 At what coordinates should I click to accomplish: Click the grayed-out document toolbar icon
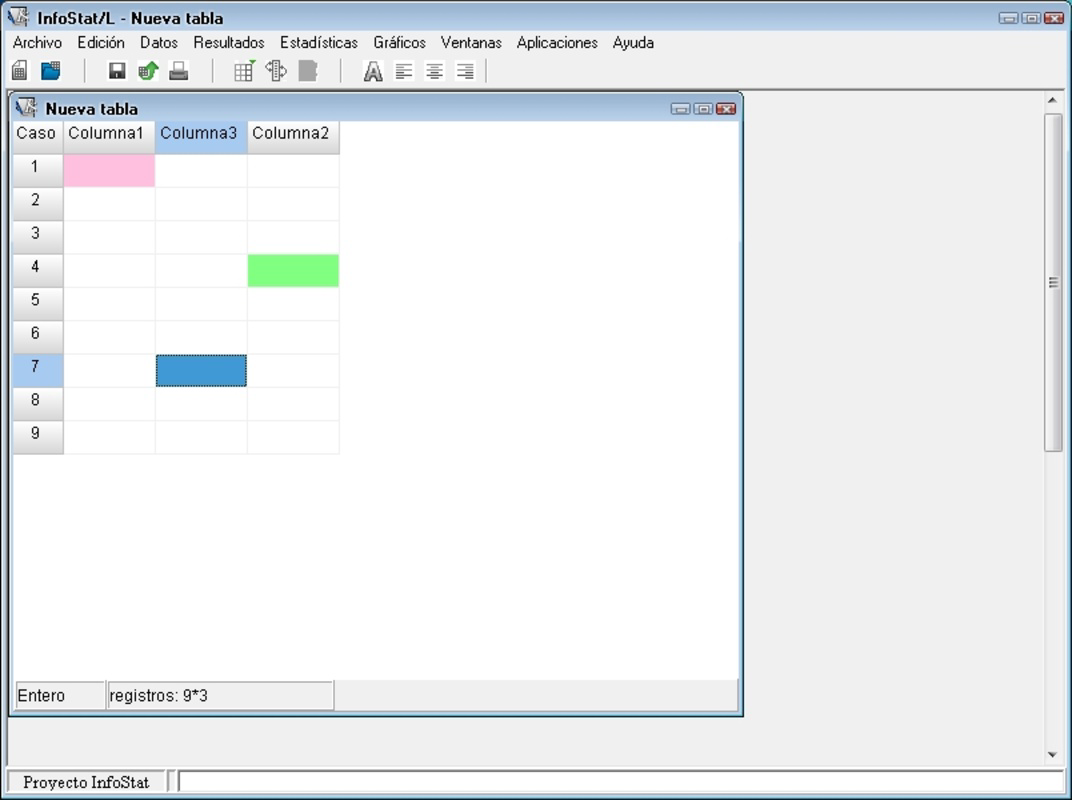[x=308, y=70]
